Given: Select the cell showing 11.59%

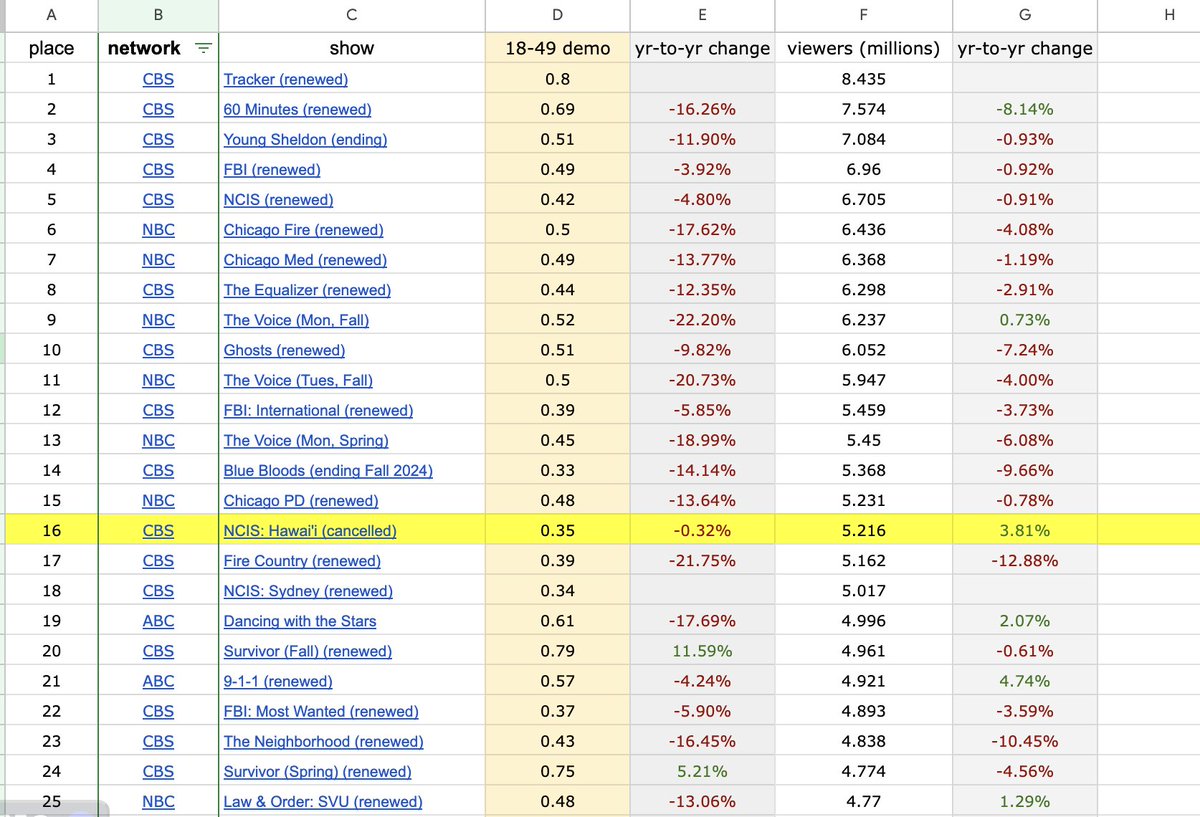Looking at the screenshot, I should [x=702, y=651].
